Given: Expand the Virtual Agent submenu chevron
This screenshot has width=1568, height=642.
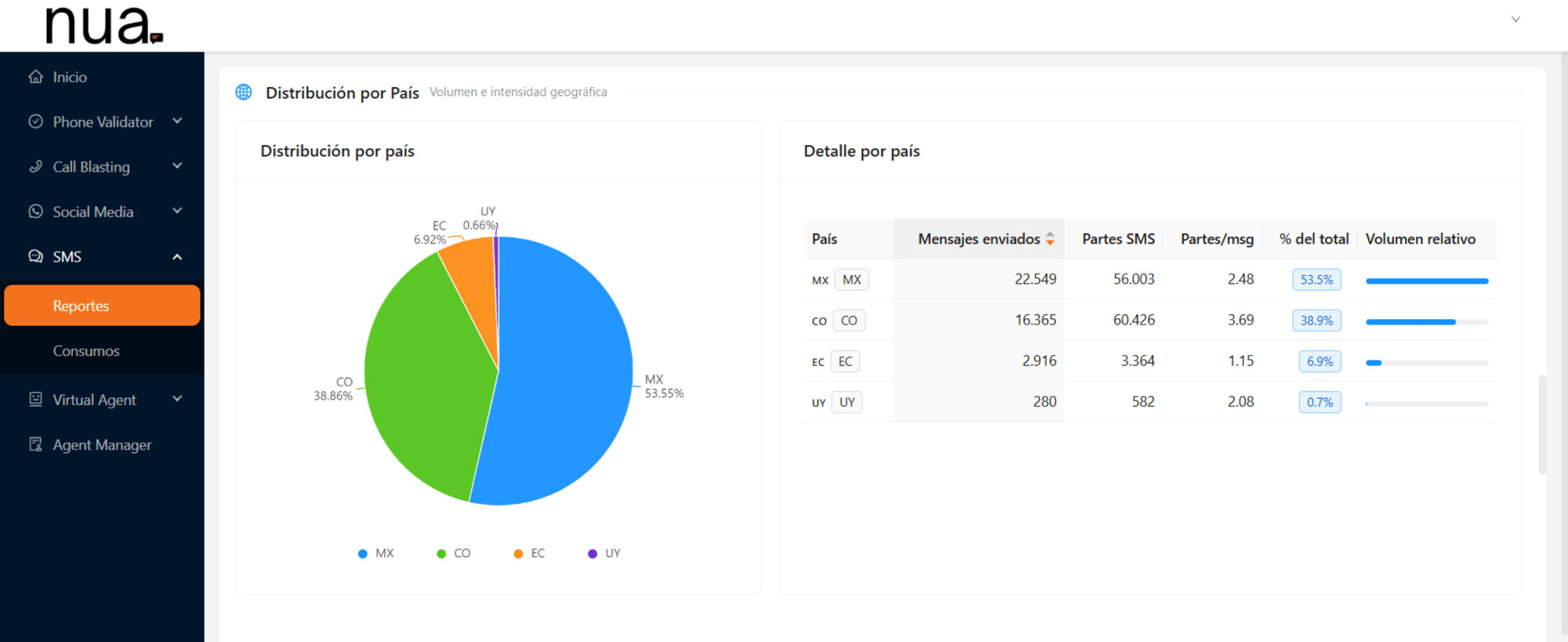Looking at the screenshot, I should [x=177, y=399].
